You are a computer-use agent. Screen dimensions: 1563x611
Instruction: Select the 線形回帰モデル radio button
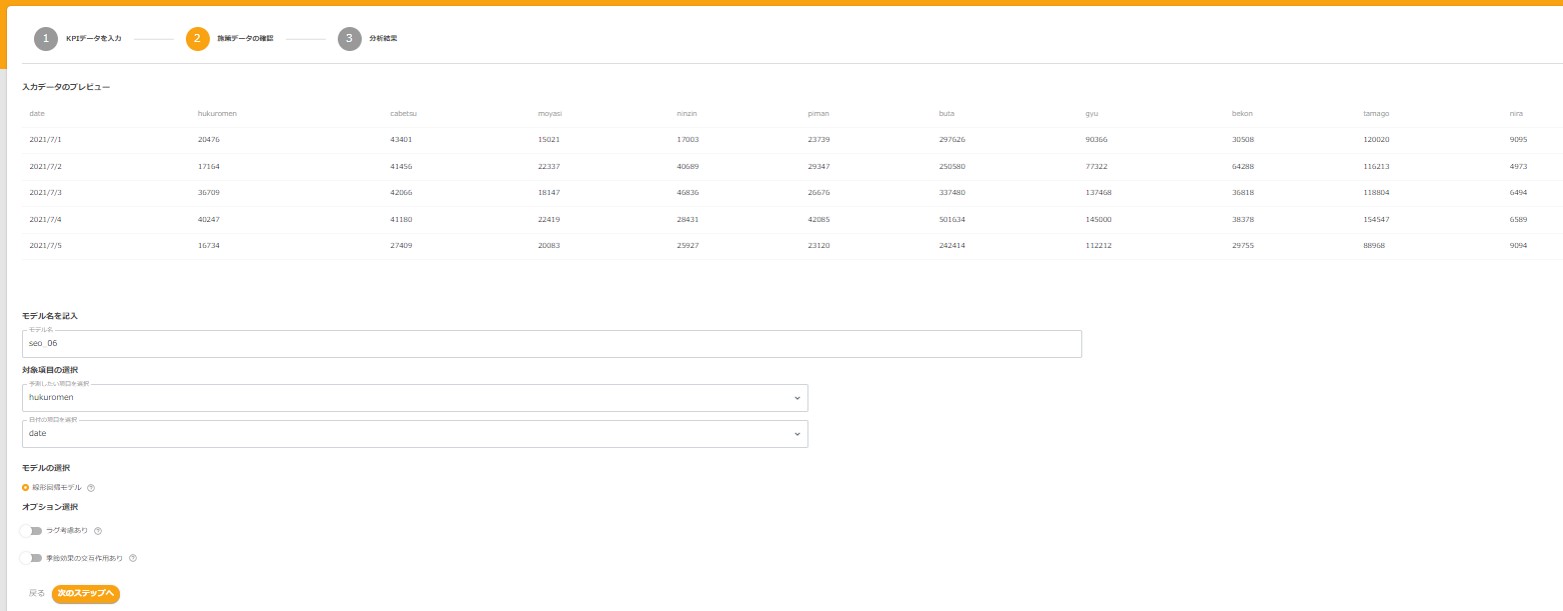click(26, 488)
